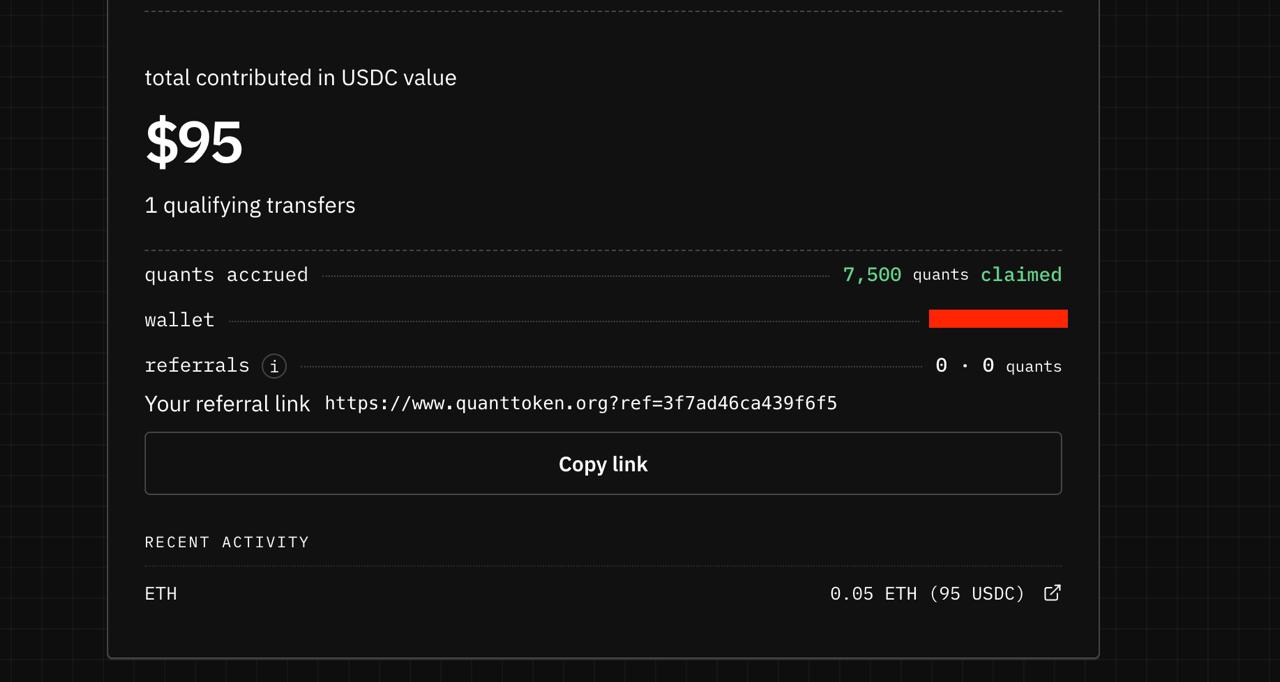This screenshot has width=1280, height=682.
Task: Click the 7,500 quants amount
Action: pos(906,274)
